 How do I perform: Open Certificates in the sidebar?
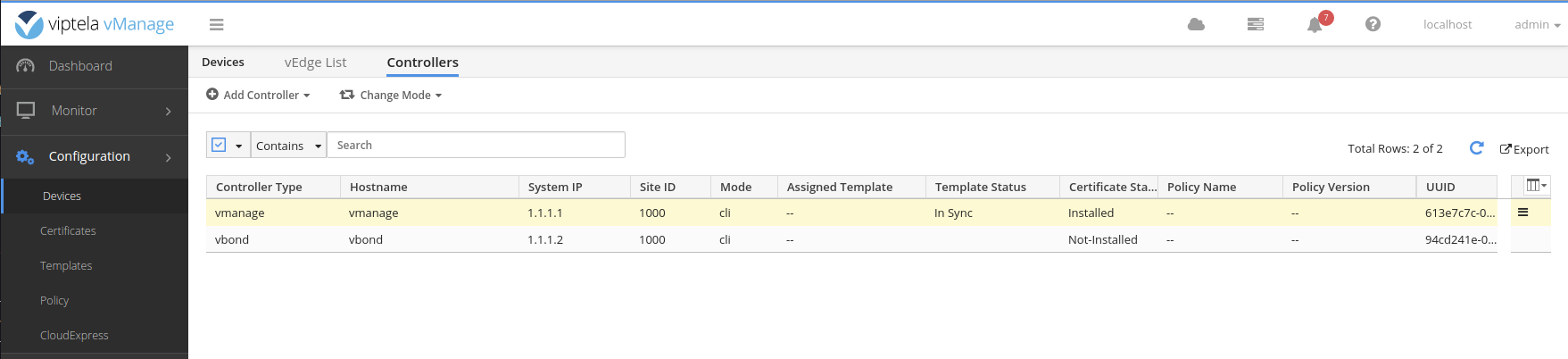click(68, 230)
